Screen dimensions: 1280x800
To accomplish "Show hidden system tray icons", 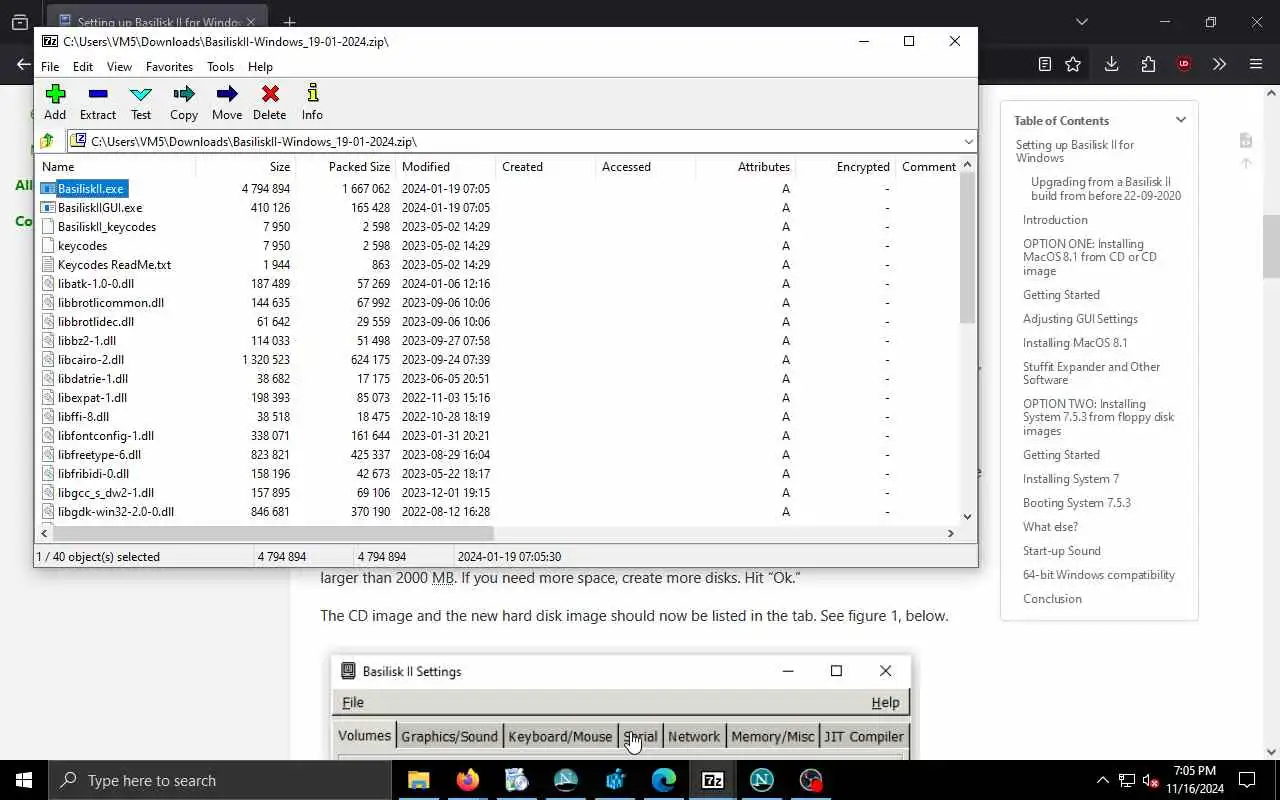I will [x=1103, y=780].
